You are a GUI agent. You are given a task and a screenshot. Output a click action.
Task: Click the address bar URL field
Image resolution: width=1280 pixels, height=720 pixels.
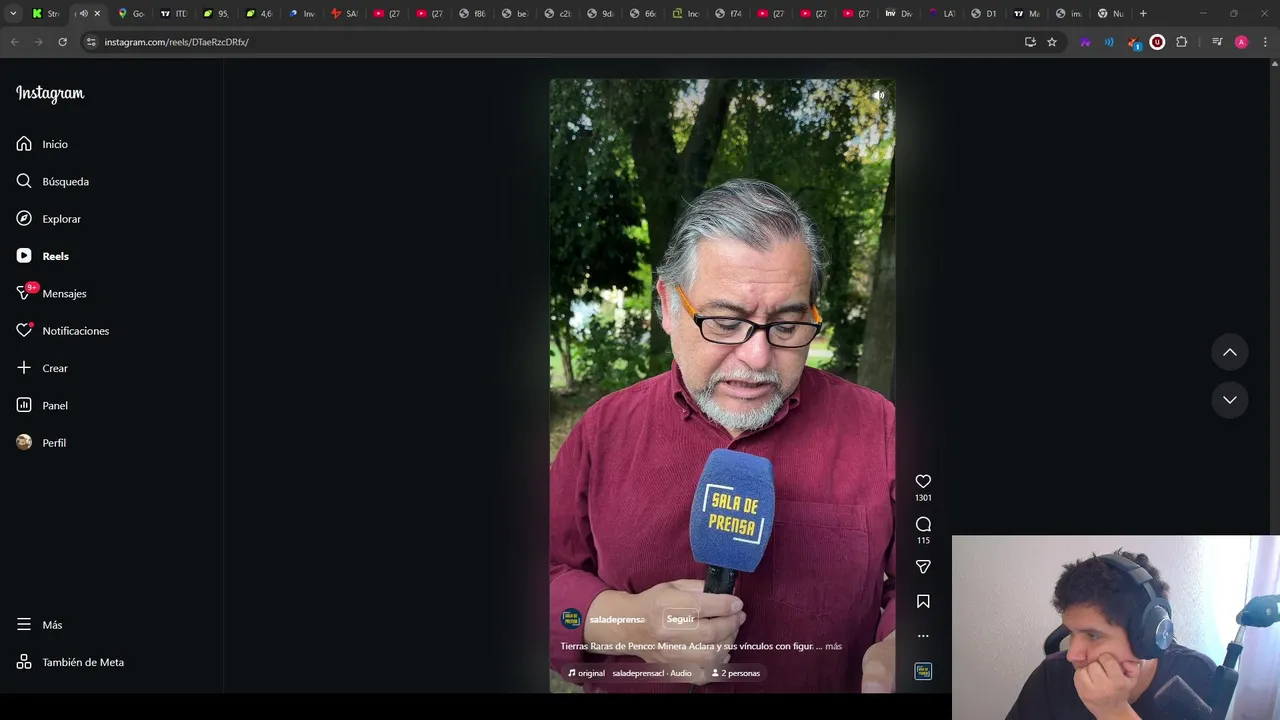coord(560,42)
